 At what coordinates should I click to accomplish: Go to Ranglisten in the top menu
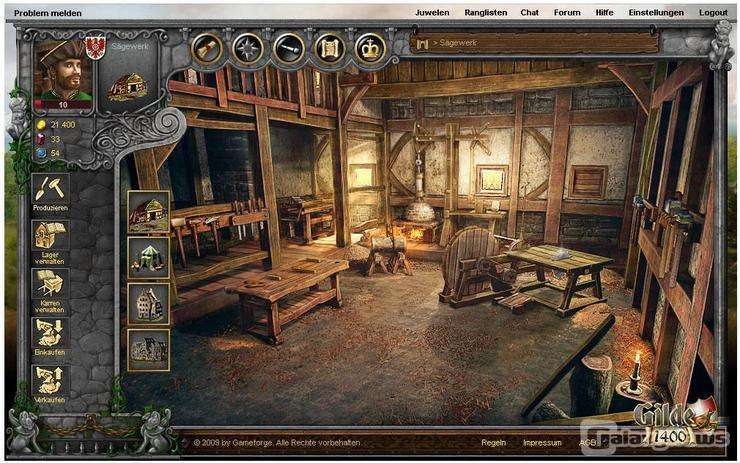click(x=485, y=13)
